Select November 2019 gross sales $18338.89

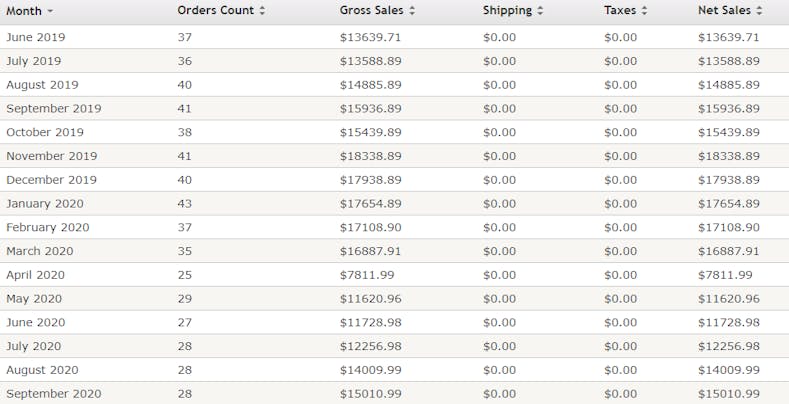[370, 156]
